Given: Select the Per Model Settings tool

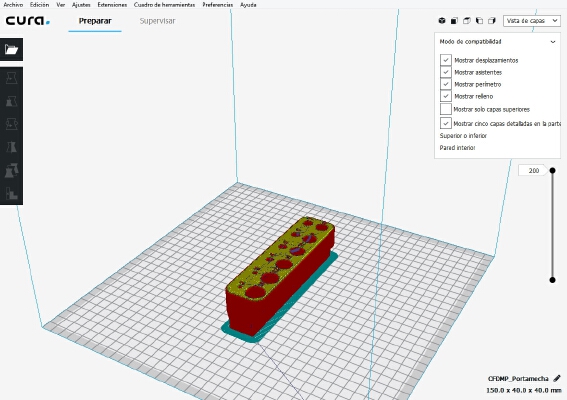Looking at the screenshot, I should (11, 170).
